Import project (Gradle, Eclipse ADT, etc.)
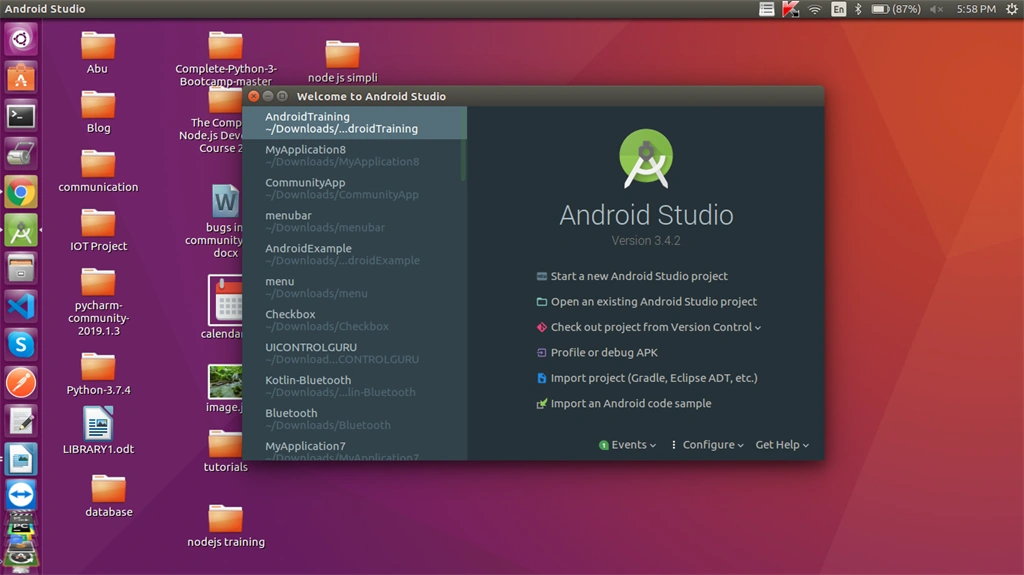 (654, 378)
